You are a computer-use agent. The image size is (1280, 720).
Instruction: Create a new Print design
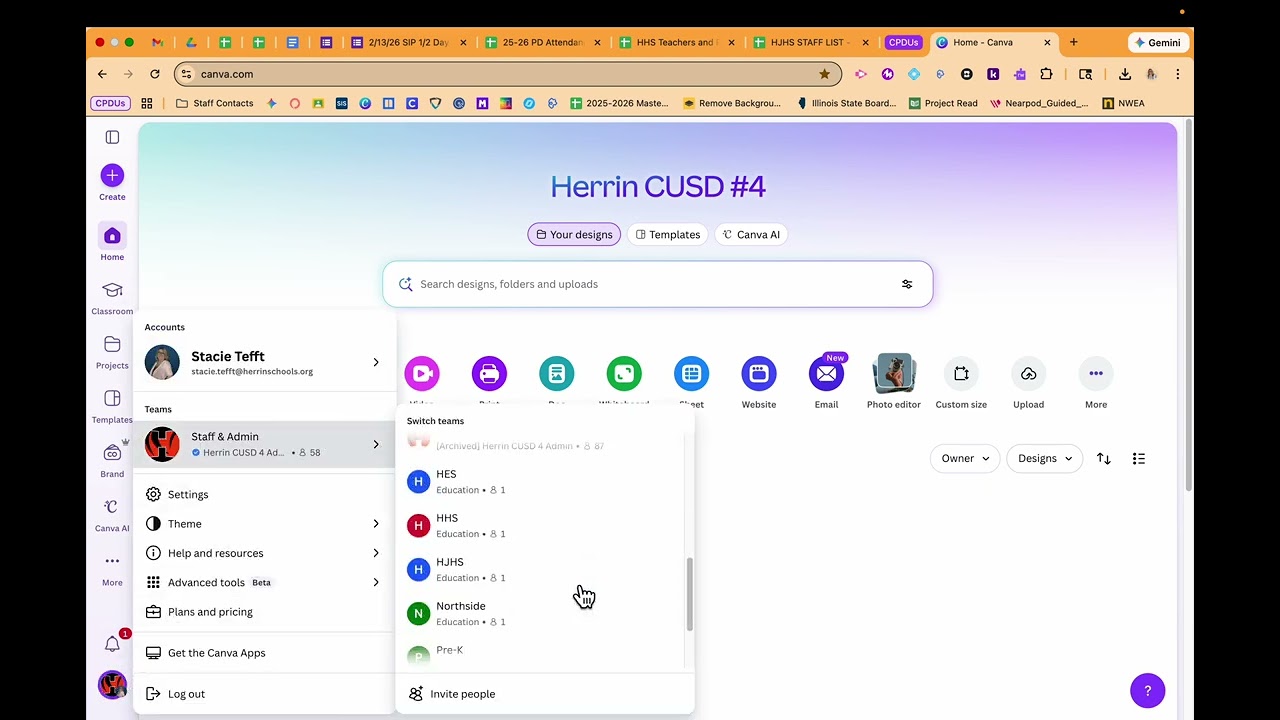point(489,374)
